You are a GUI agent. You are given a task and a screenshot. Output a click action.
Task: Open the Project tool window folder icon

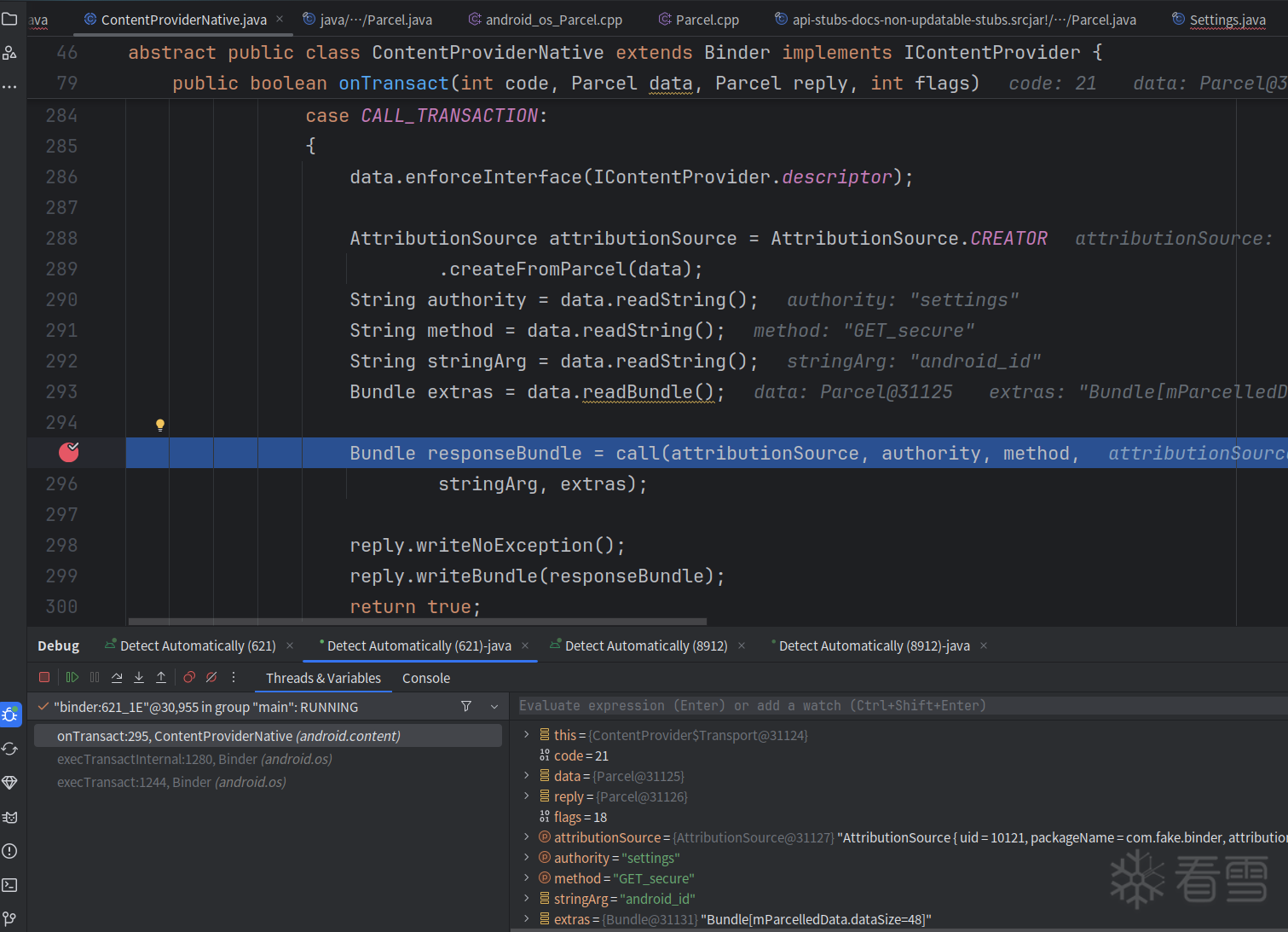tap(9, 19)
